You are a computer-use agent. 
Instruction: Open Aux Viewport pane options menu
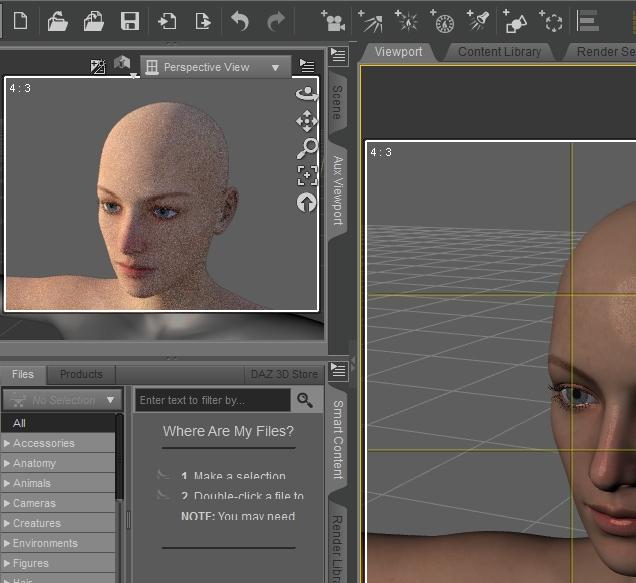[307, 65]
